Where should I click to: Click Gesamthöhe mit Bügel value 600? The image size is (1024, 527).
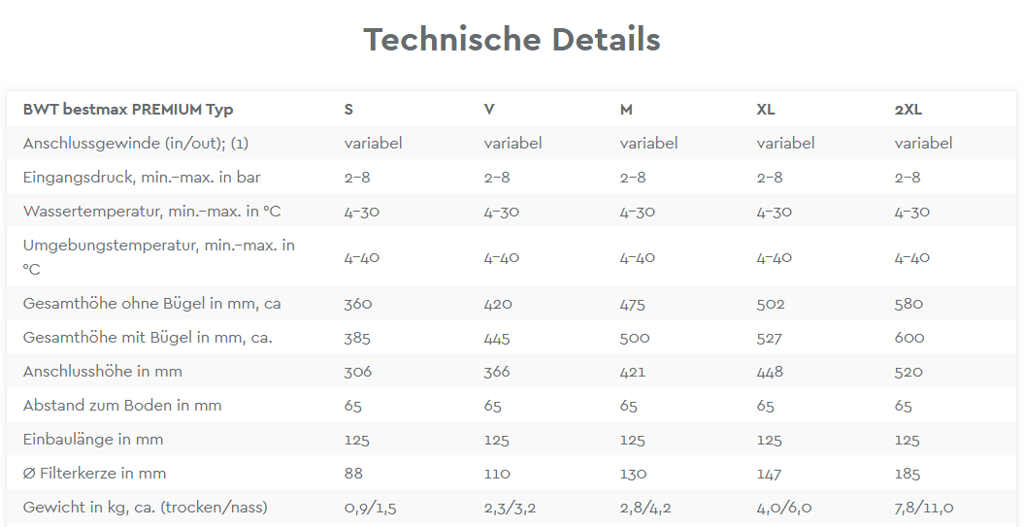click(909, 338)
